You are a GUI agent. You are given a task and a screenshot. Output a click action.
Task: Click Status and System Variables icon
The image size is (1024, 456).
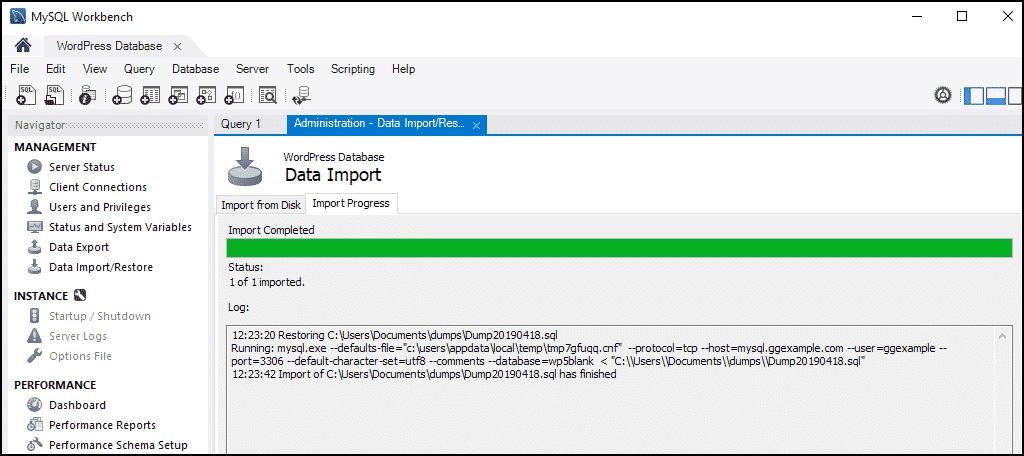[x=35, y=227]
